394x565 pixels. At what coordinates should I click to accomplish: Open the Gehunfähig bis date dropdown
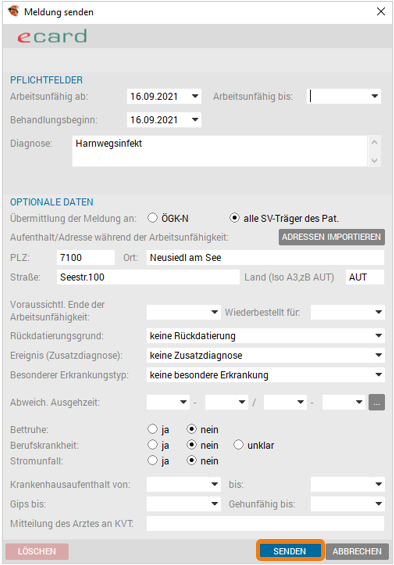(x=378, y=504)
